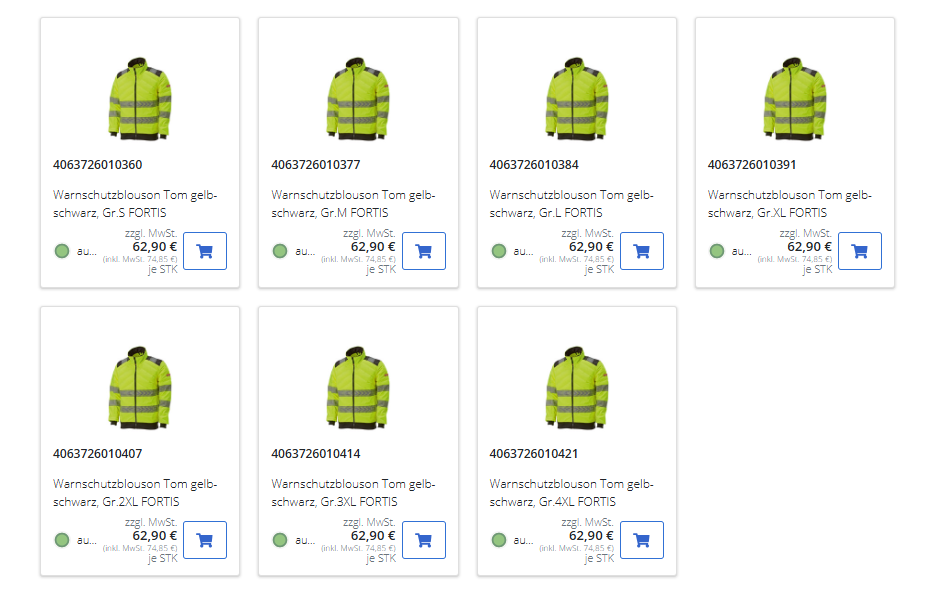Click the shopping cart icon for Gr.XL
The image size is (944, 603).
tap(860, 251)
